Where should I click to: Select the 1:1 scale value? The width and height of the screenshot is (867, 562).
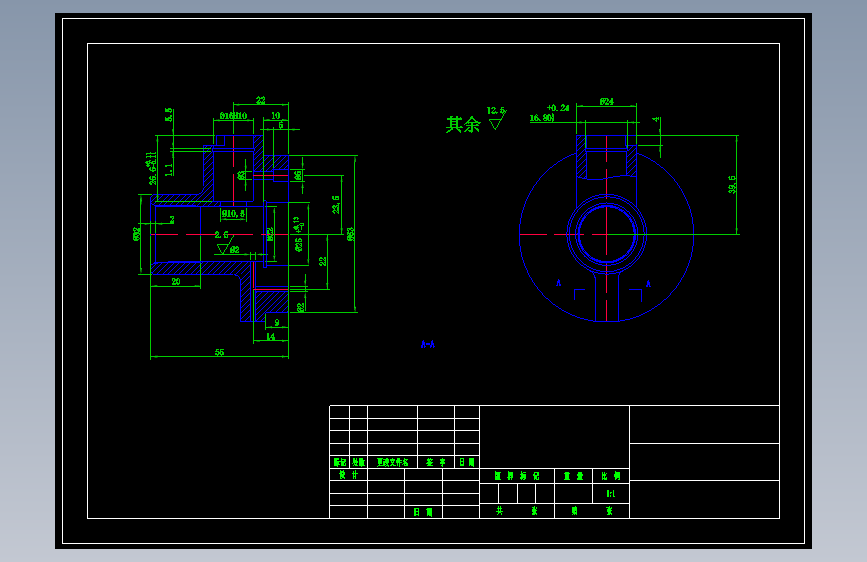click(611, 494)
